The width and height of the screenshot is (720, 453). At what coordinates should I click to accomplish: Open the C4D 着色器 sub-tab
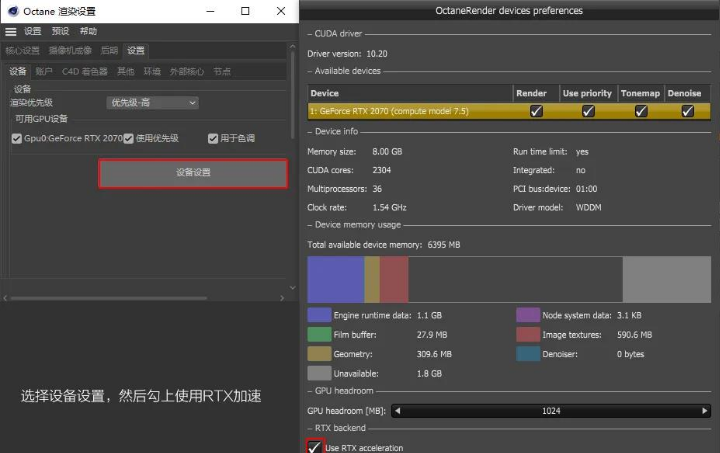(x=84, y=71)
